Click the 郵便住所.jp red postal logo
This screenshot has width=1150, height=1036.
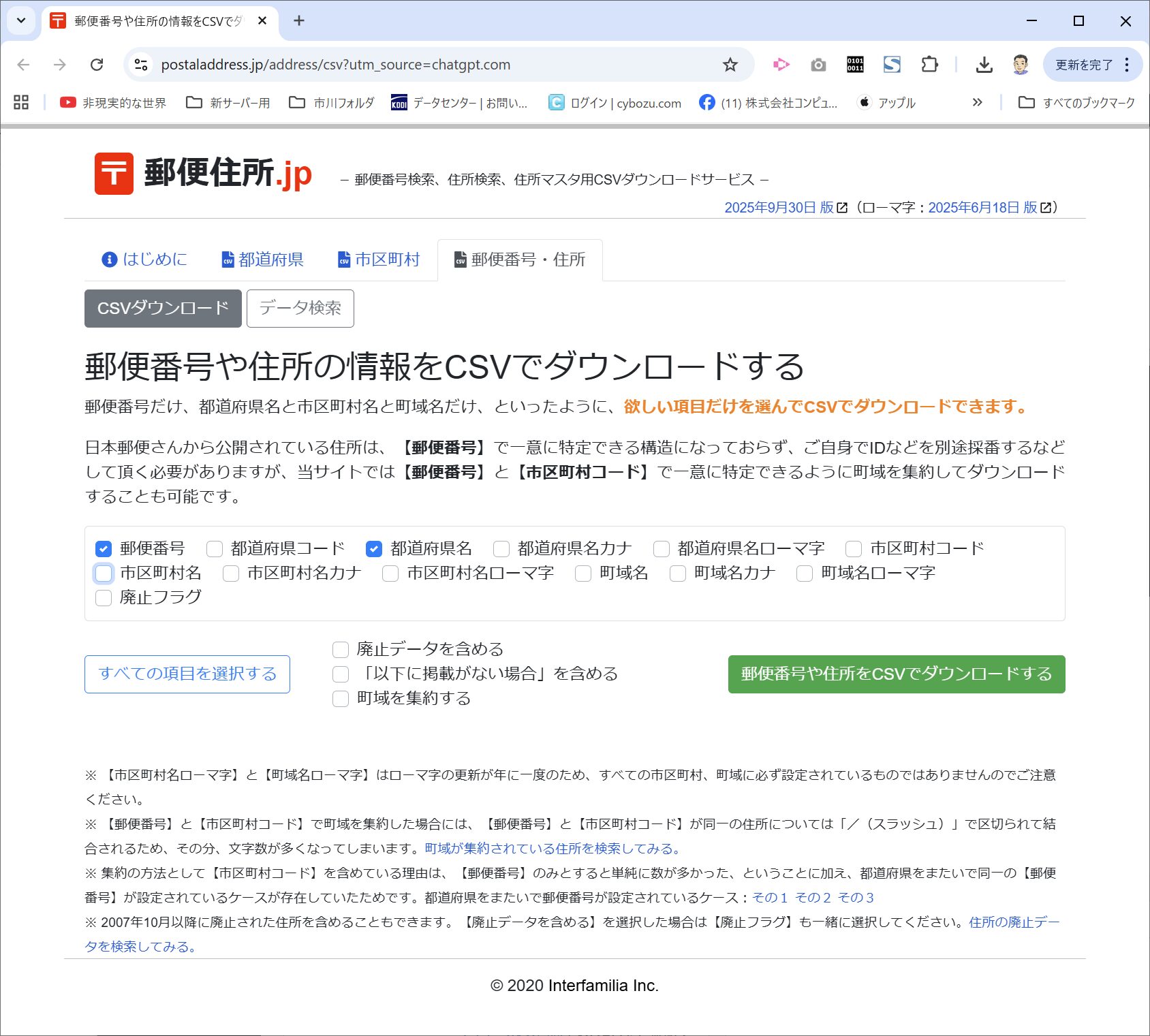point(114,174)
